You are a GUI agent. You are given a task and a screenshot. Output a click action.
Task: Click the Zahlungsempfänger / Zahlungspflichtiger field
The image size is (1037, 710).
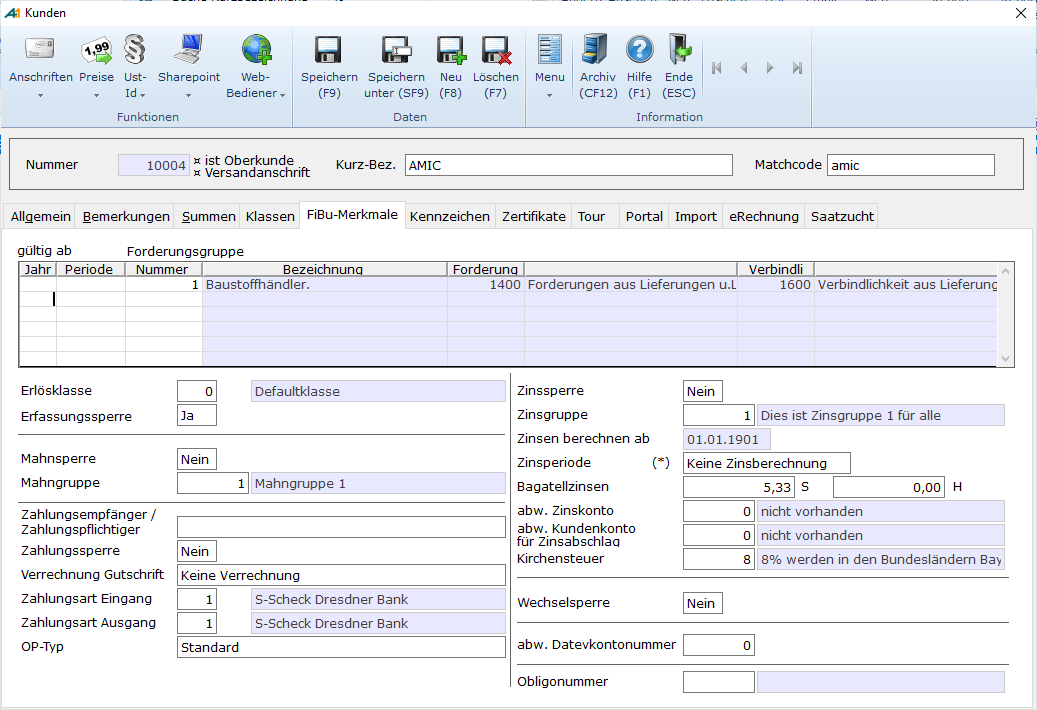(341, 527)
